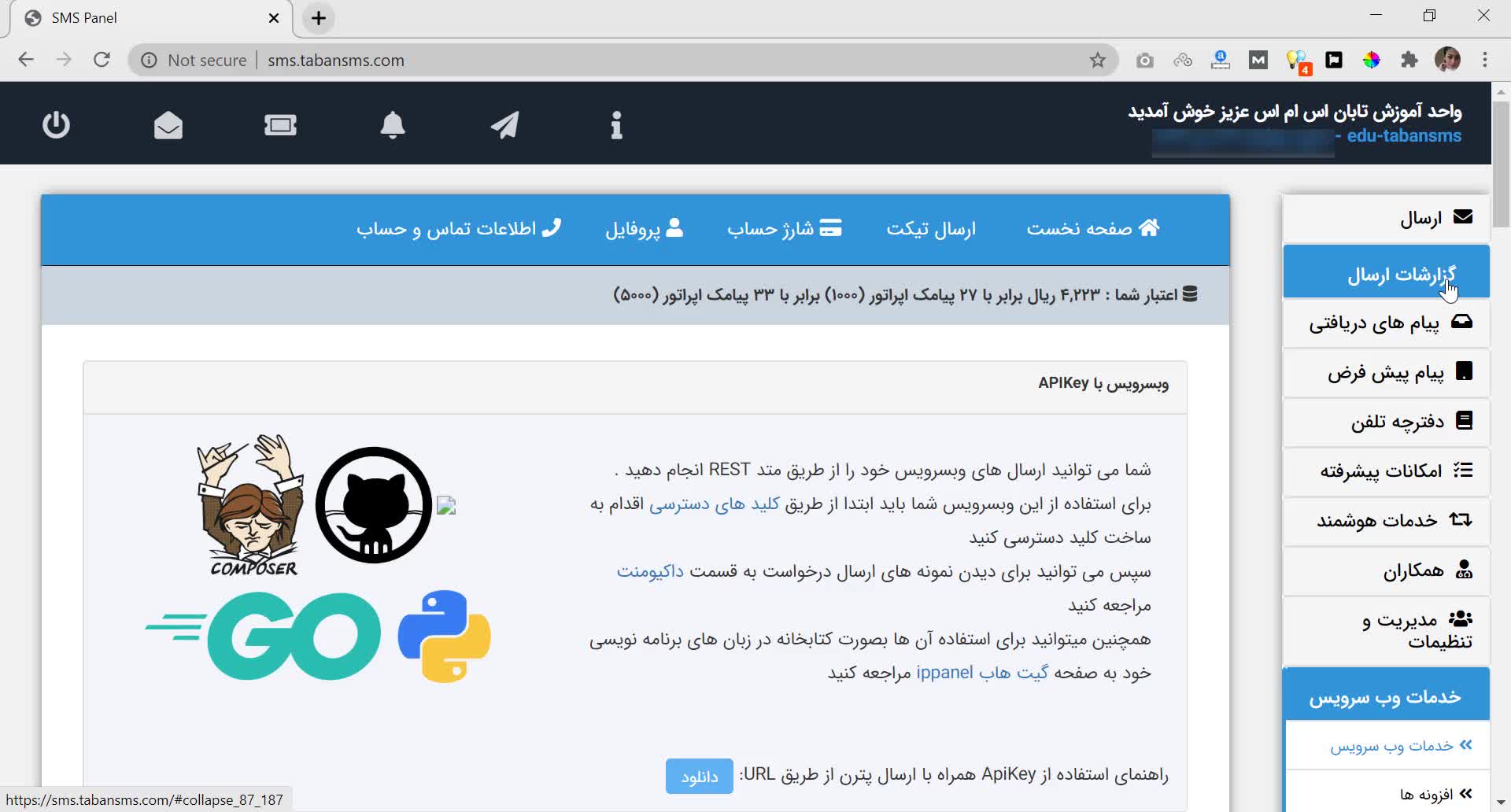1511x812 pixels.
Task: Open صفحه نخست home tab
Action: click(1092, 229)
